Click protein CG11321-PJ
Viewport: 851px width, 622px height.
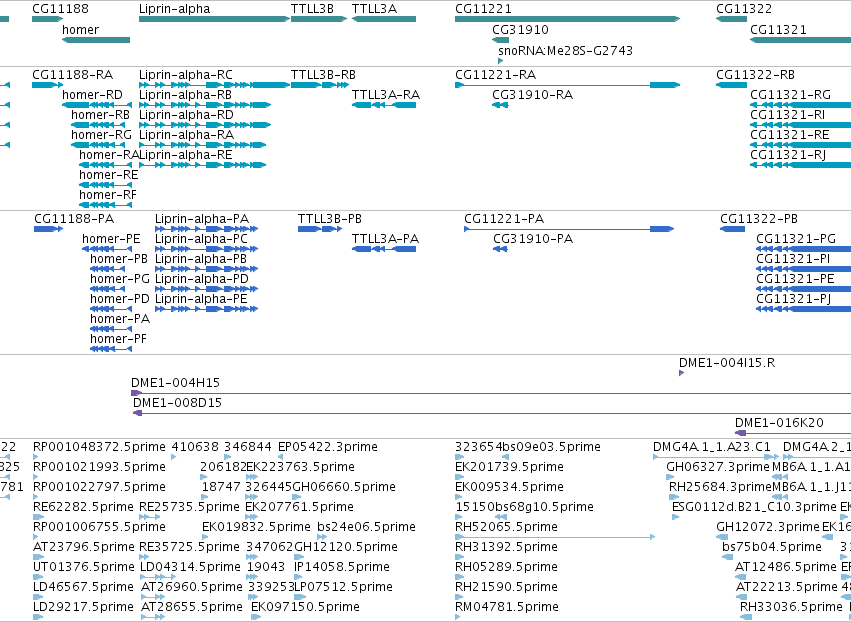tap(803, 309)
